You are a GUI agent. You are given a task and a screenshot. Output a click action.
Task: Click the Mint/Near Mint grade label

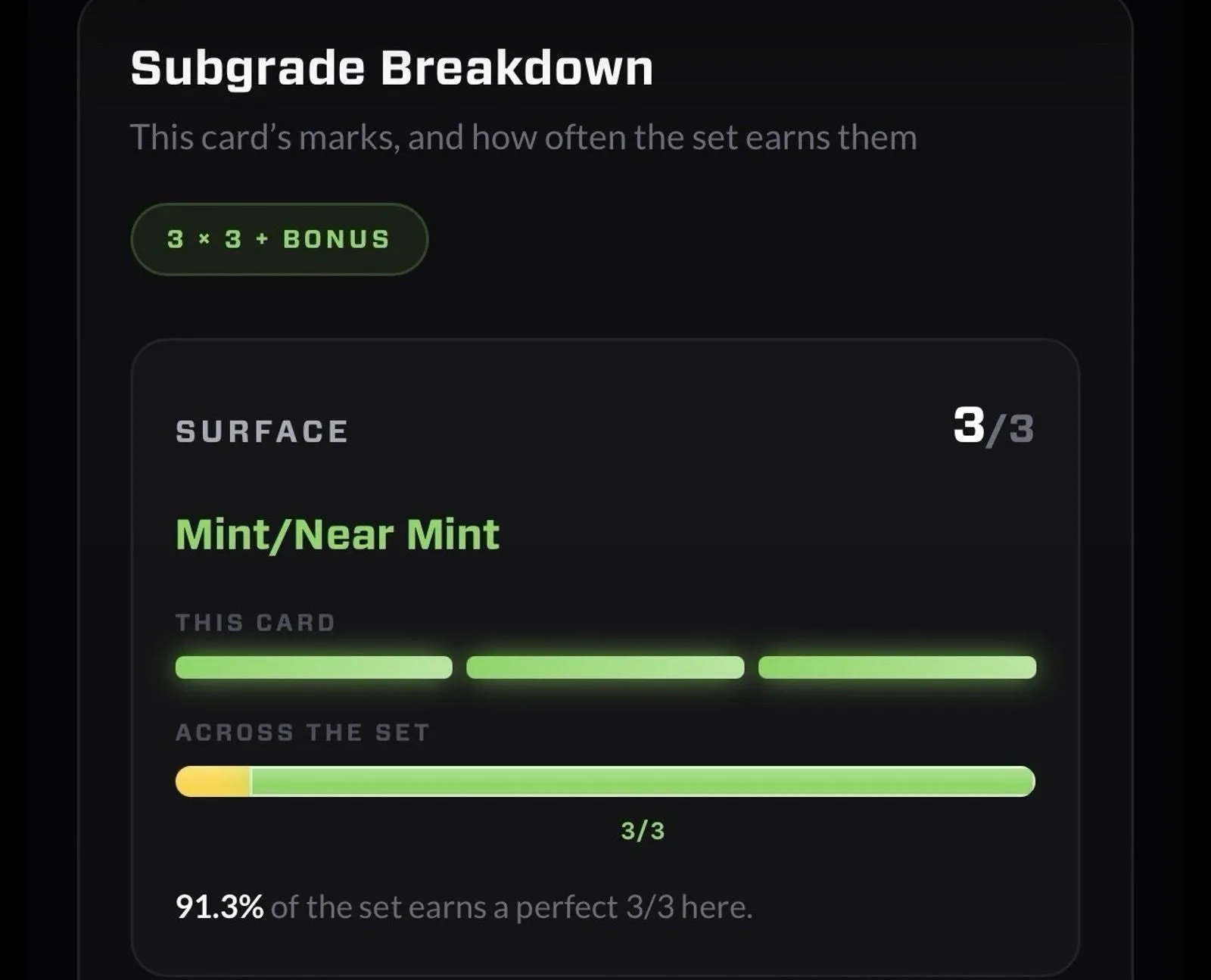tap(338, 534)
